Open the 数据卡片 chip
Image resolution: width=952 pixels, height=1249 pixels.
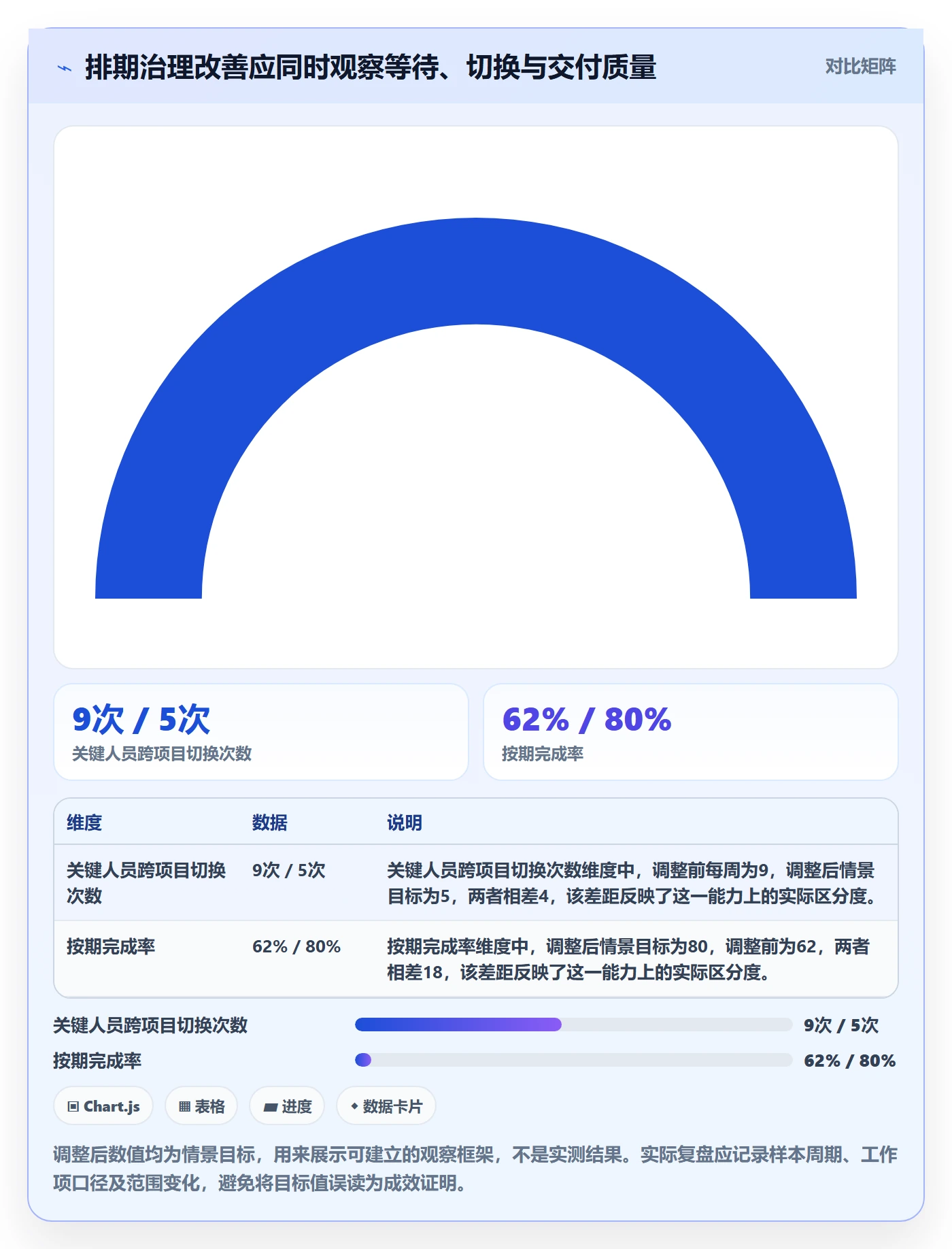[386, 1106]
